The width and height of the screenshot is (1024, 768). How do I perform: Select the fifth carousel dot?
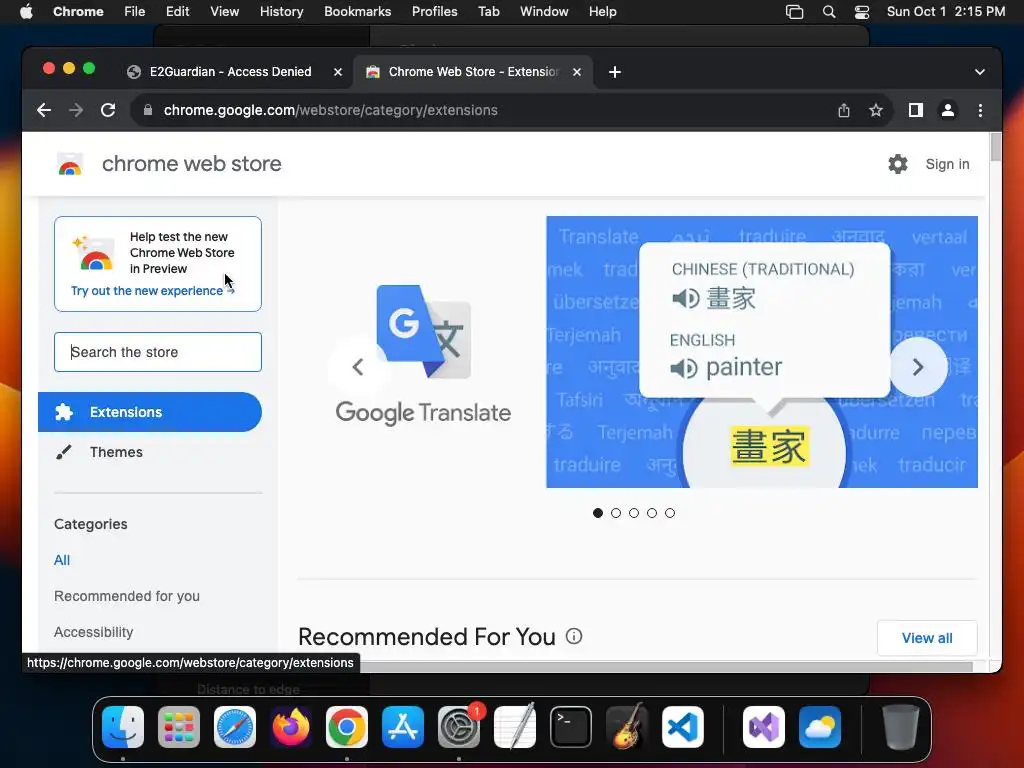tap(670, 513)
